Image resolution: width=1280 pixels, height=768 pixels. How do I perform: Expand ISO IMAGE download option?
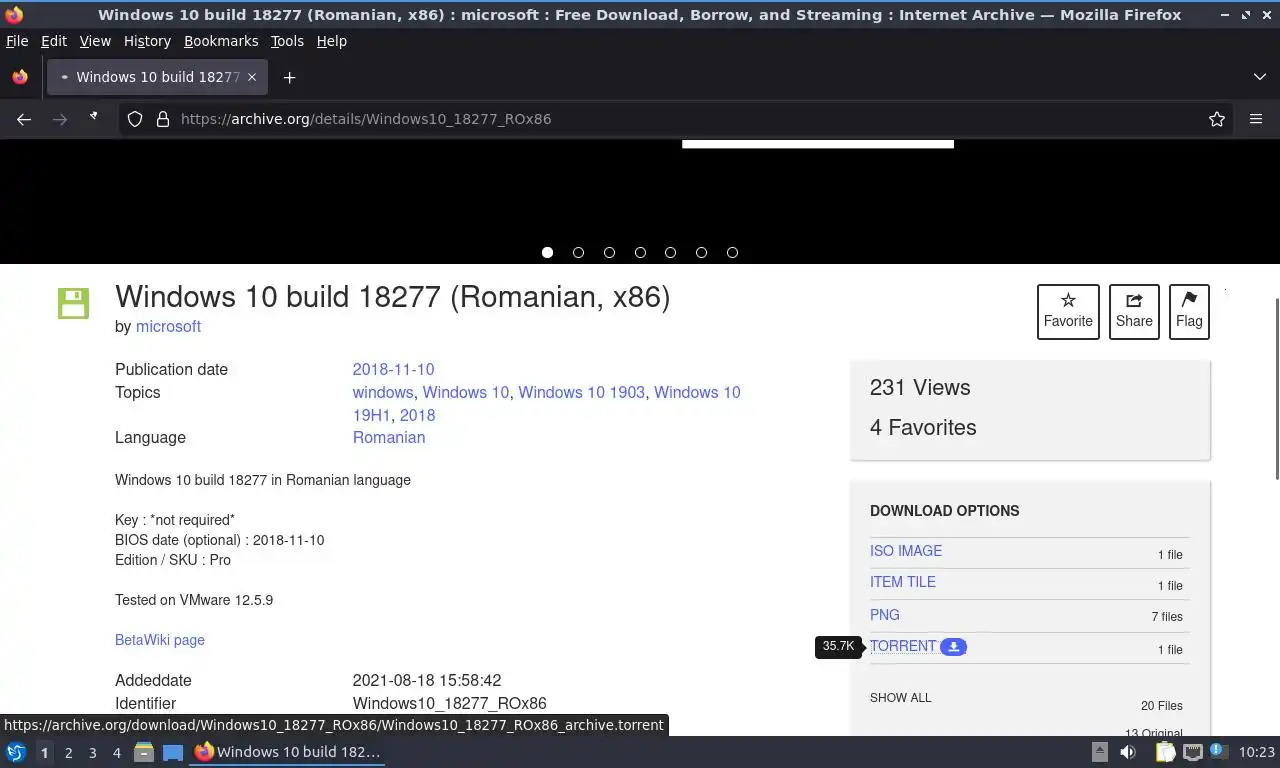pos(906,551)
